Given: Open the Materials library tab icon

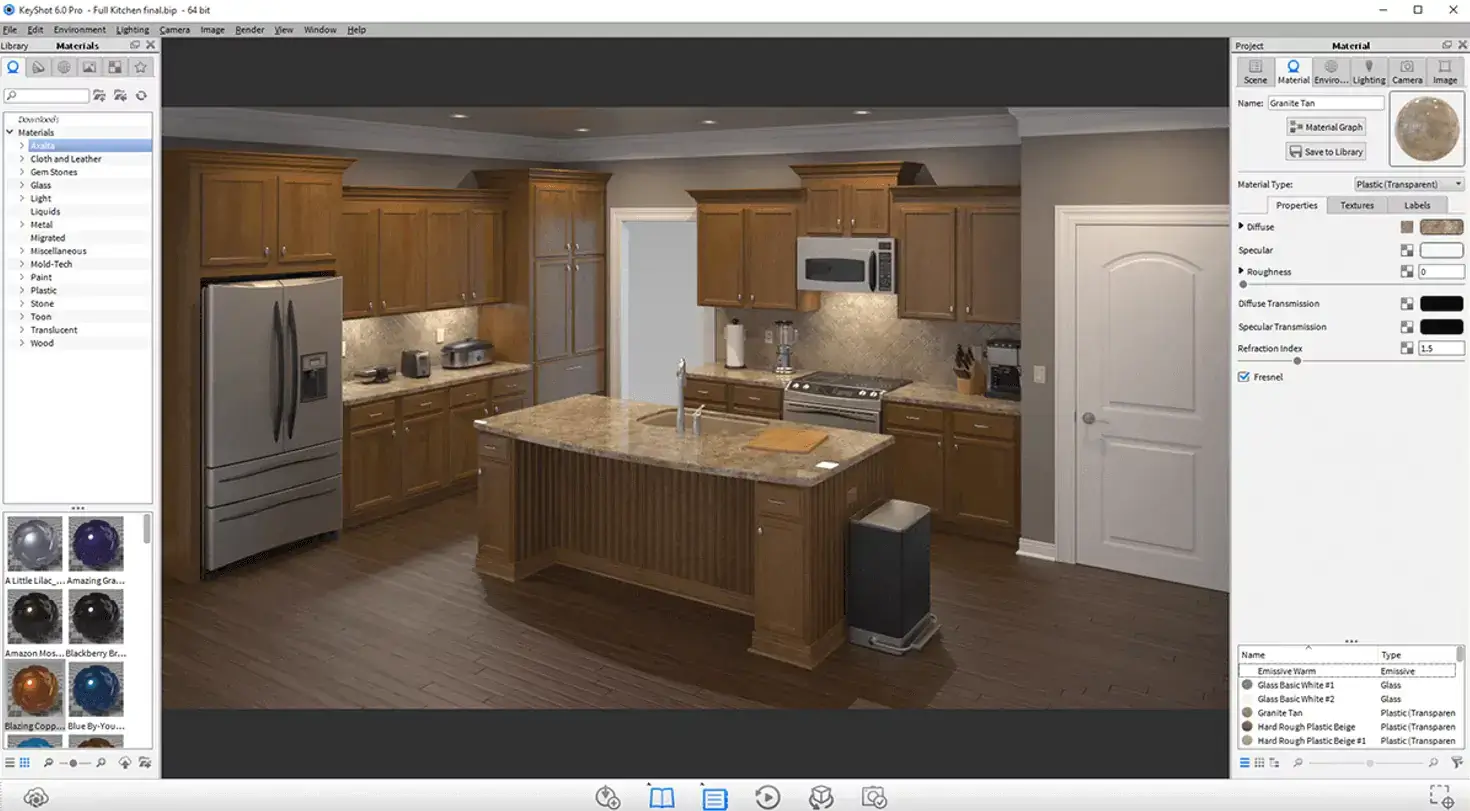Looking at the screenshot, I should pos(13,67).
